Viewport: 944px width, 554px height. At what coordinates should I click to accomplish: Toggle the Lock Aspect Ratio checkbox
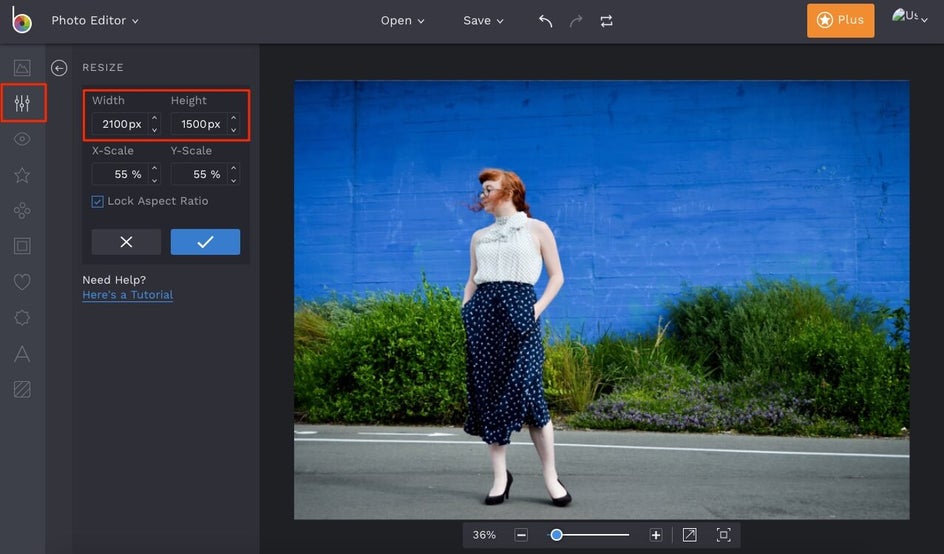coord(97,201)
